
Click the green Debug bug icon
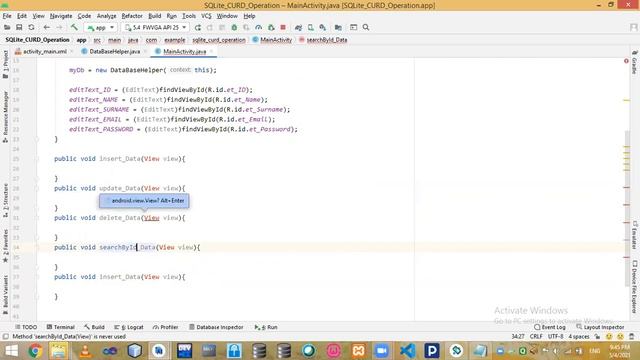click(x=234, y=27)
